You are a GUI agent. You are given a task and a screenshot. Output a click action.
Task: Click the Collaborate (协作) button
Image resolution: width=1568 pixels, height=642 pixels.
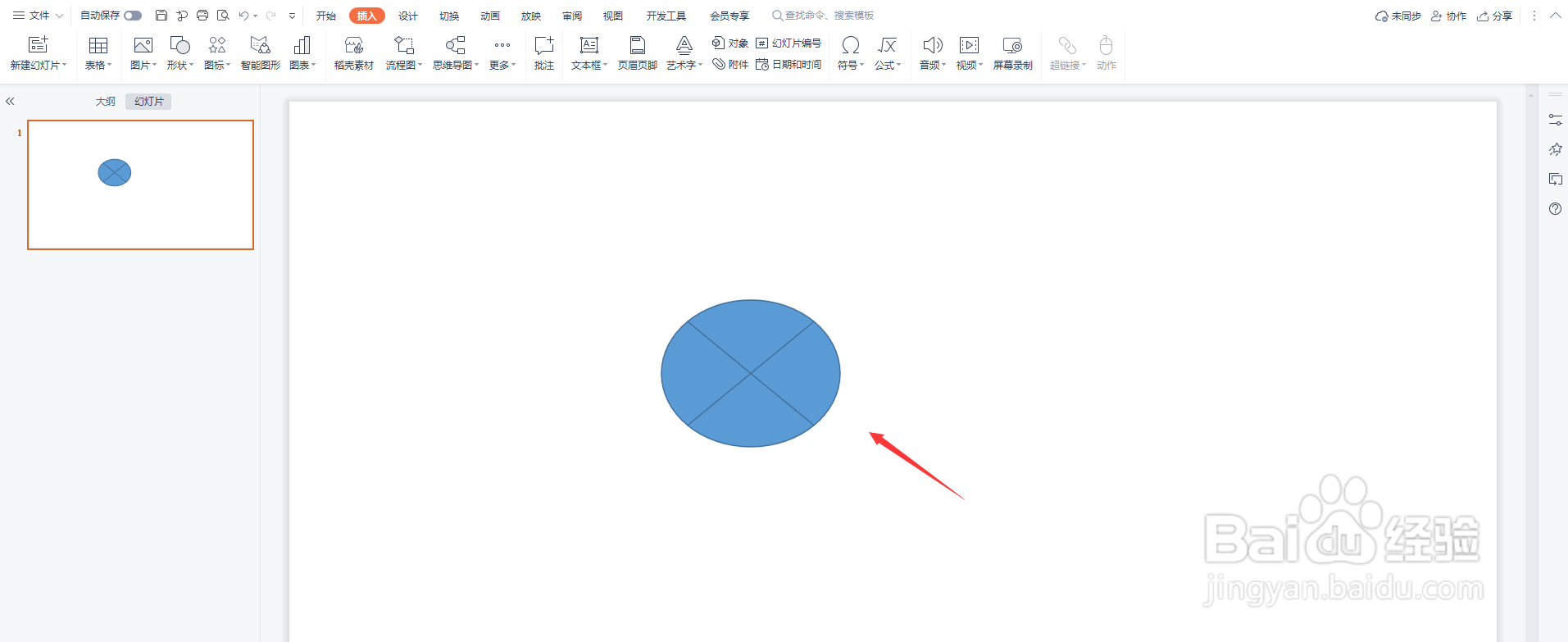1449,16
